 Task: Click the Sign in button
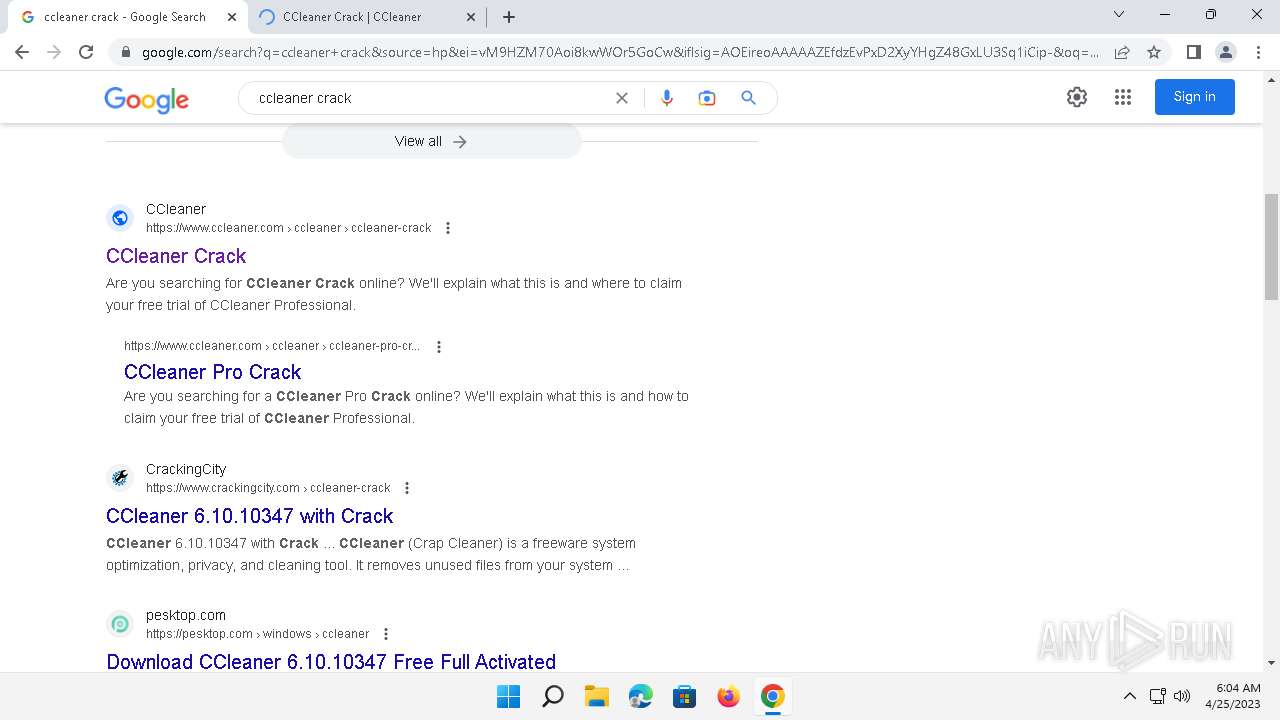tap(1195, 97)
